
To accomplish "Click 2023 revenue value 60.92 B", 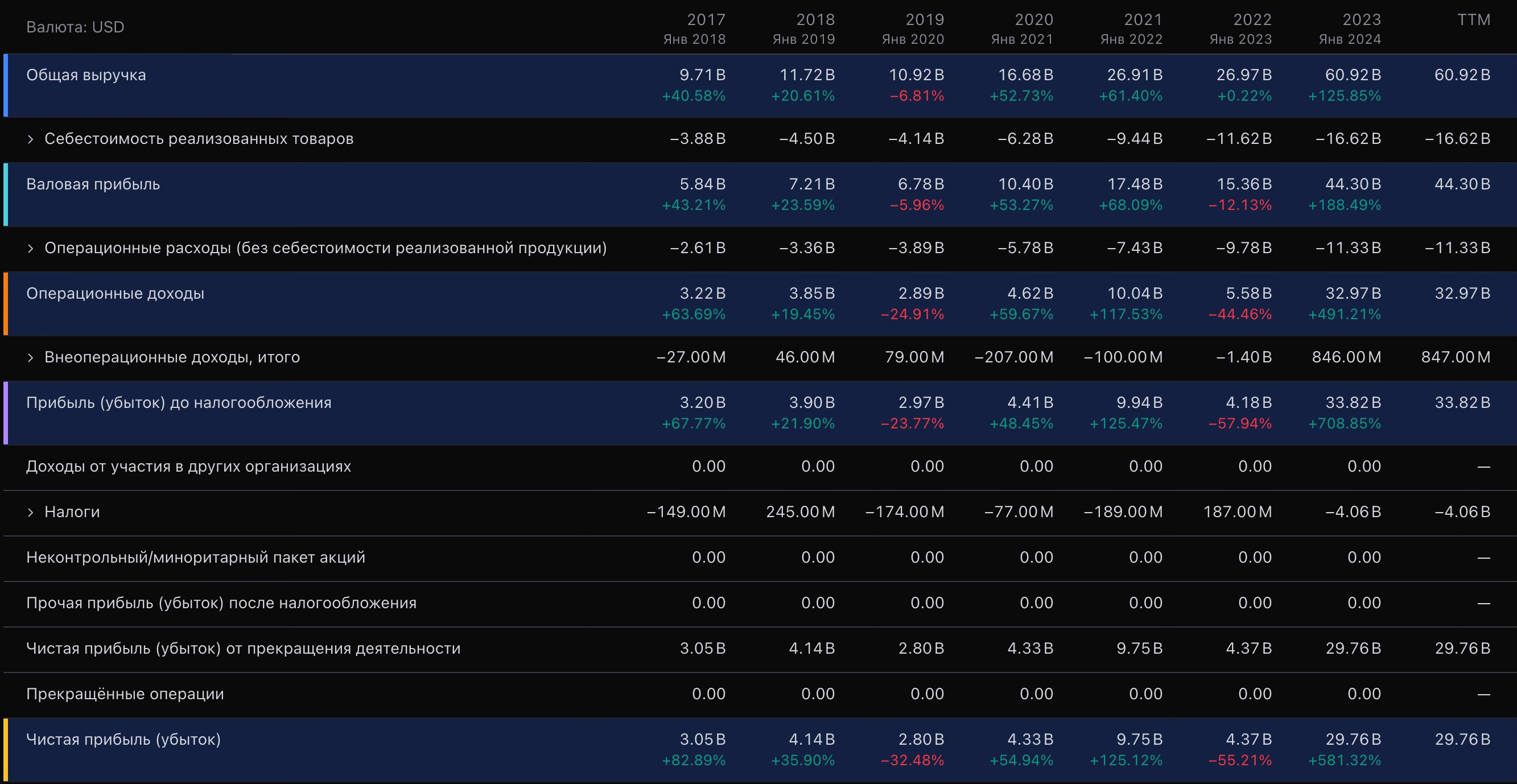I will tap(1353, 76).
